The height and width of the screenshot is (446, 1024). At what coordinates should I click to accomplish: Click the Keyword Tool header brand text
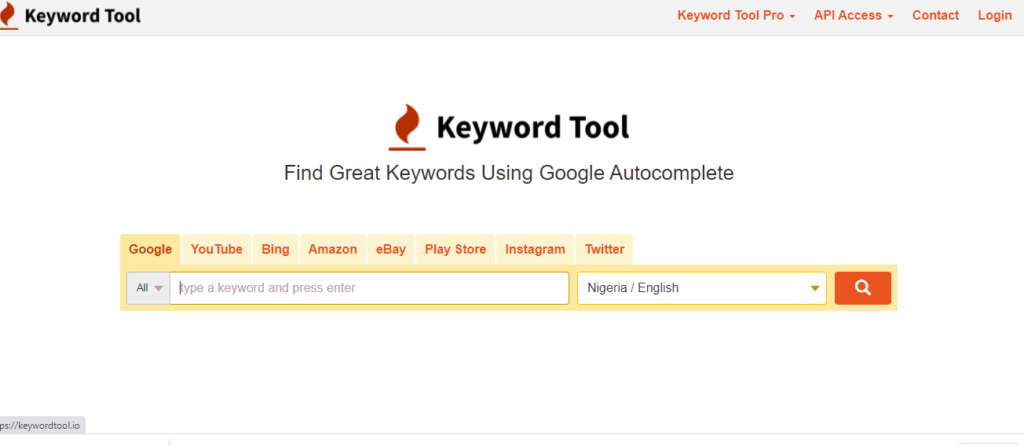tap(83, 16)
